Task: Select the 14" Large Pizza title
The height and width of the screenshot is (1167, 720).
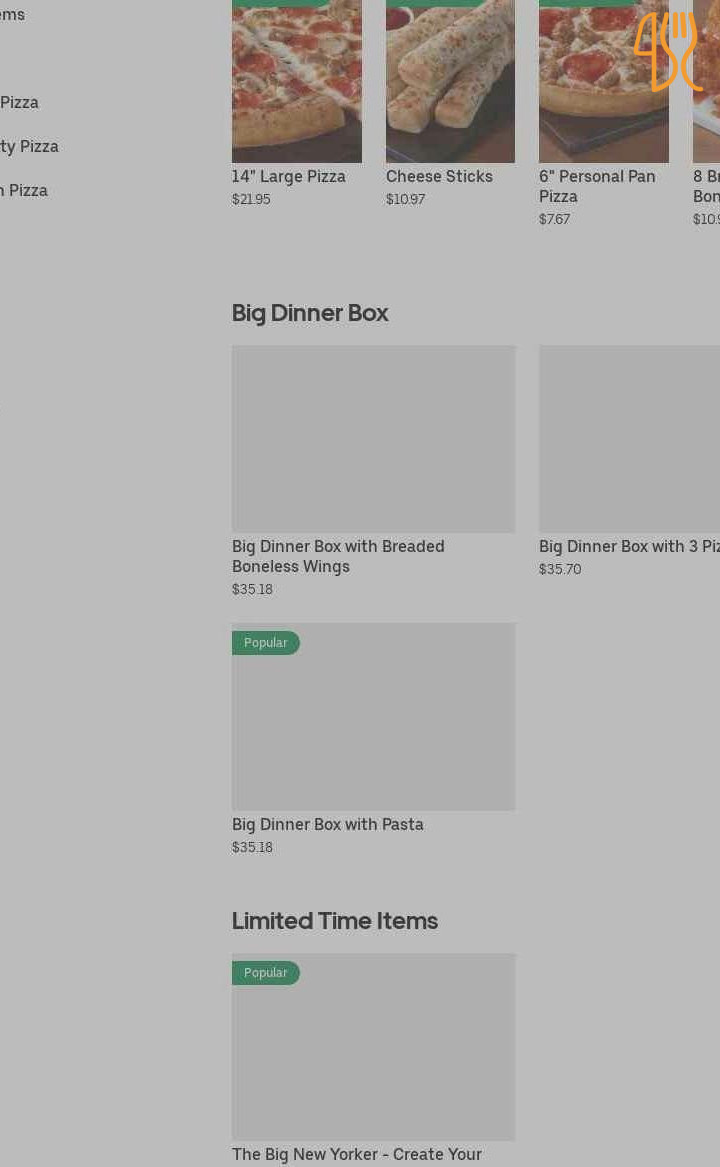Action: [x=288, y=176]
